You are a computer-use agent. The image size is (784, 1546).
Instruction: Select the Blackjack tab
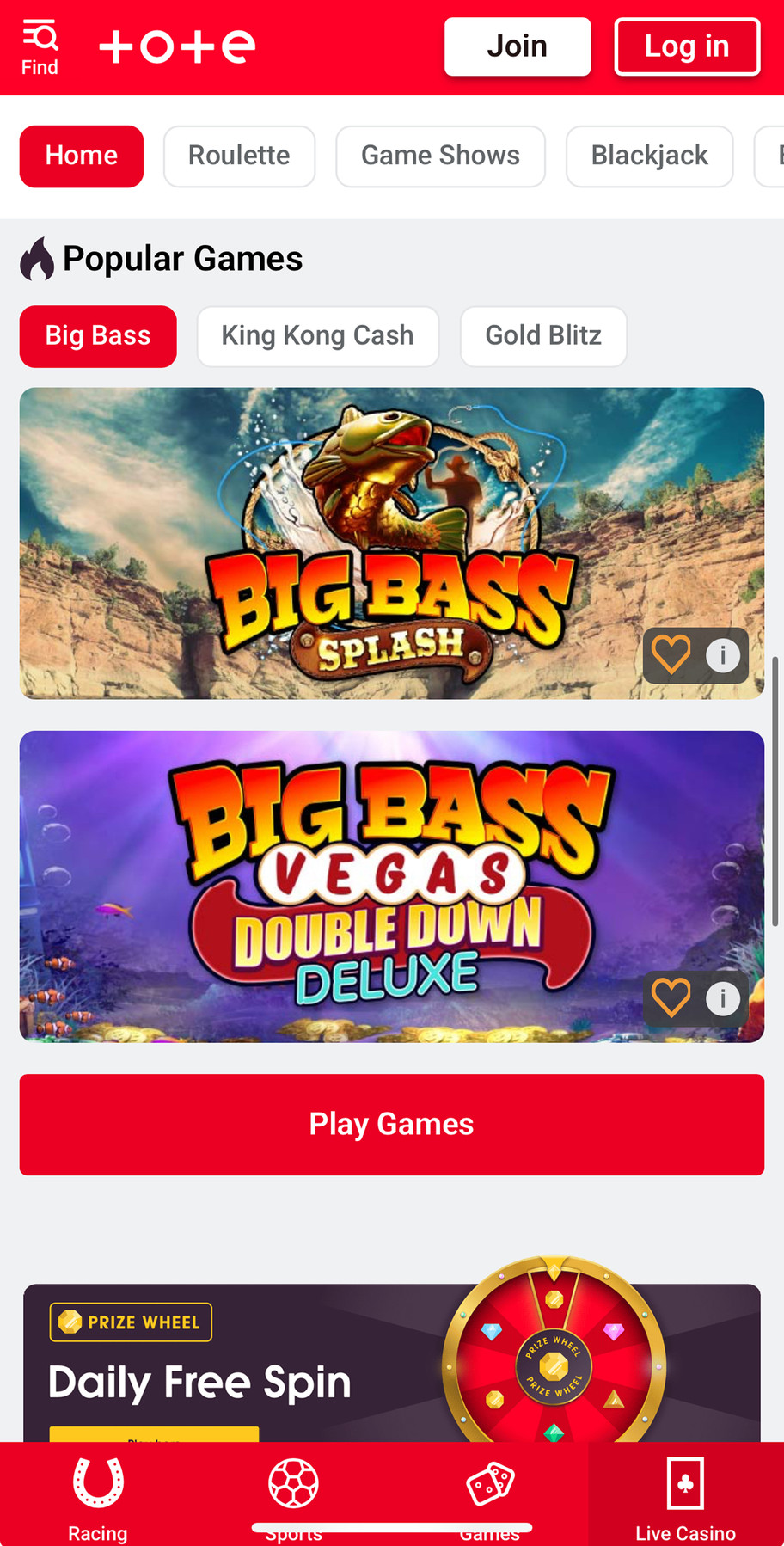click(x=649, y=156)
